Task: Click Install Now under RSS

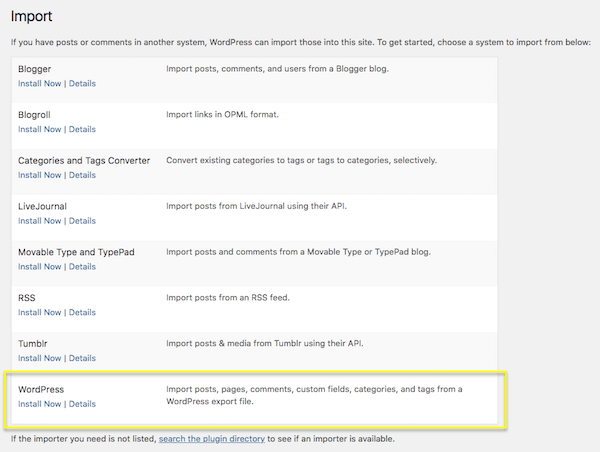Action: coord(39,312)
